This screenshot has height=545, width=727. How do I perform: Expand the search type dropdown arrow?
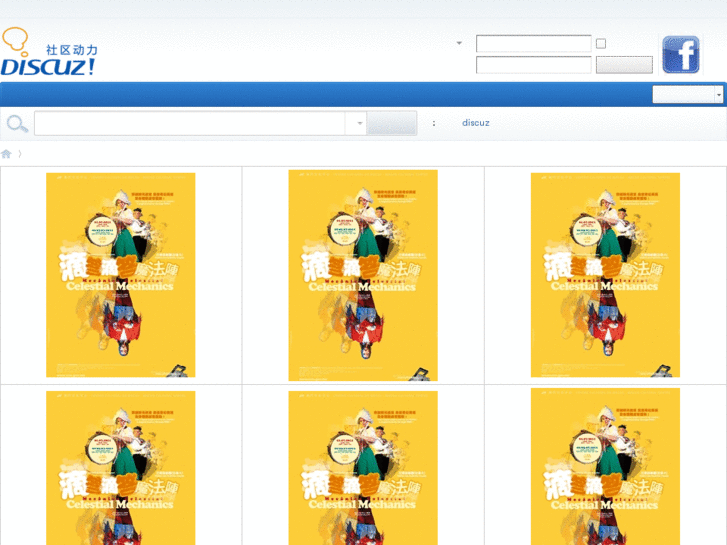point(359,123)
